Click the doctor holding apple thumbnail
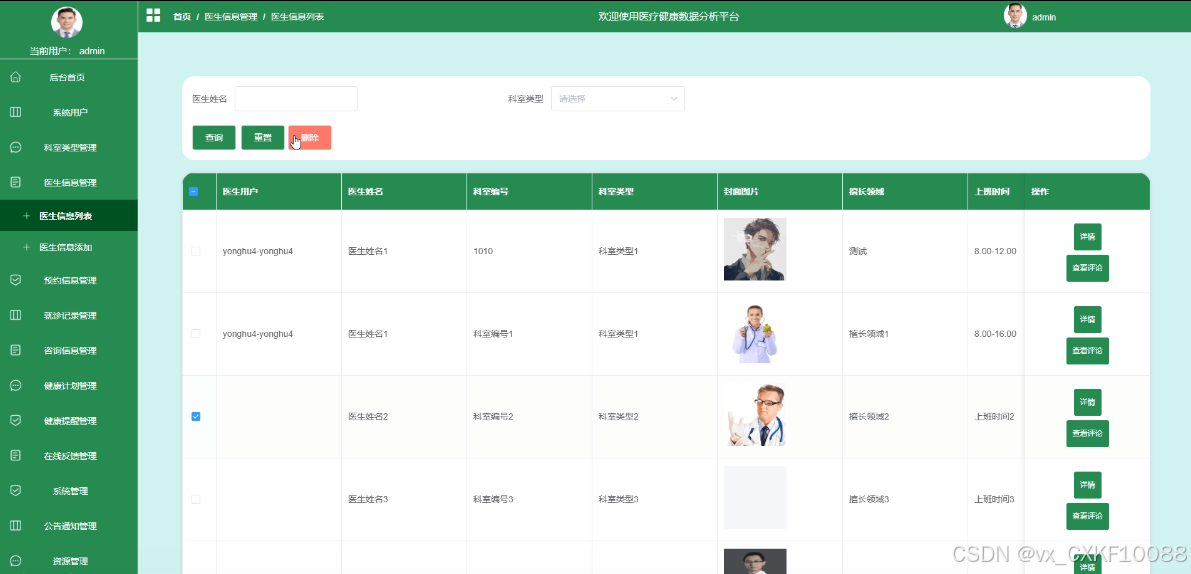 [755, 333]
